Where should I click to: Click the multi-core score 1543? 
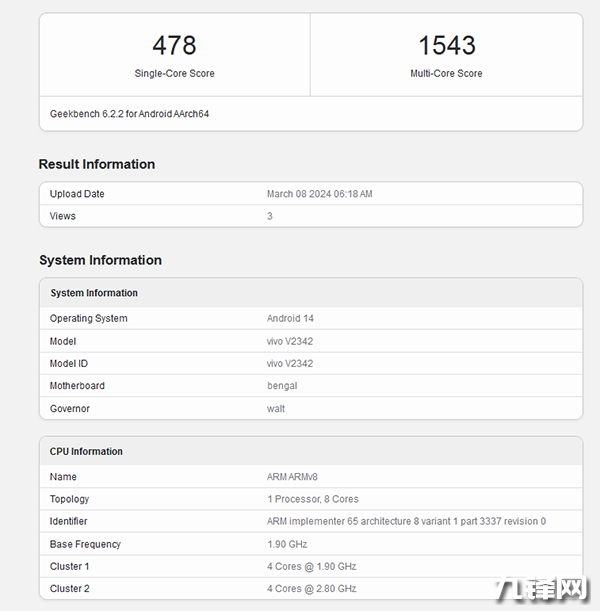click(x=446, y=45)
